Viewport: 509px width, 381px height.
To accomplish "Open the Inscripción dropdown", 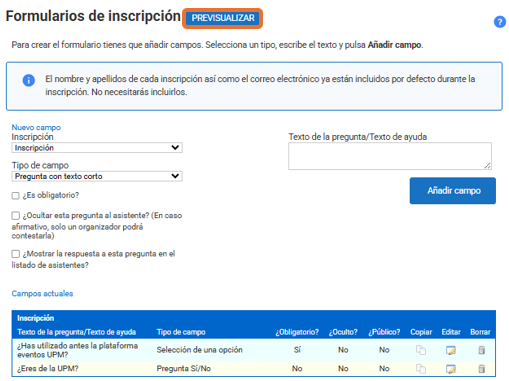I will (x=97, y=148).
